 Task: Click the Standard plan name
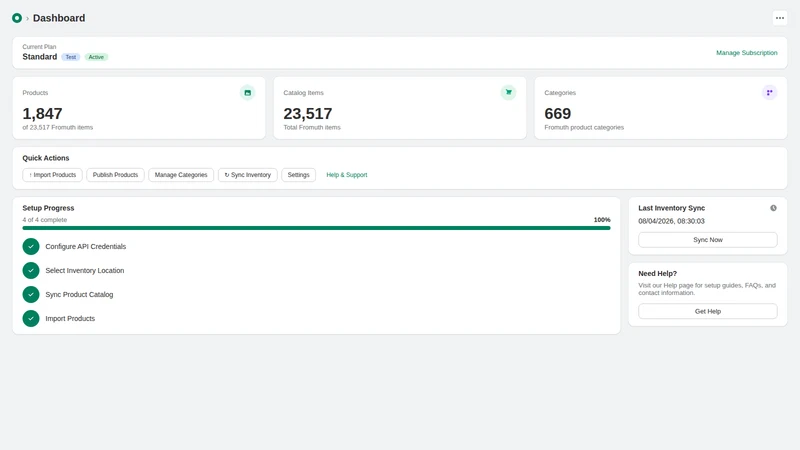40,57
